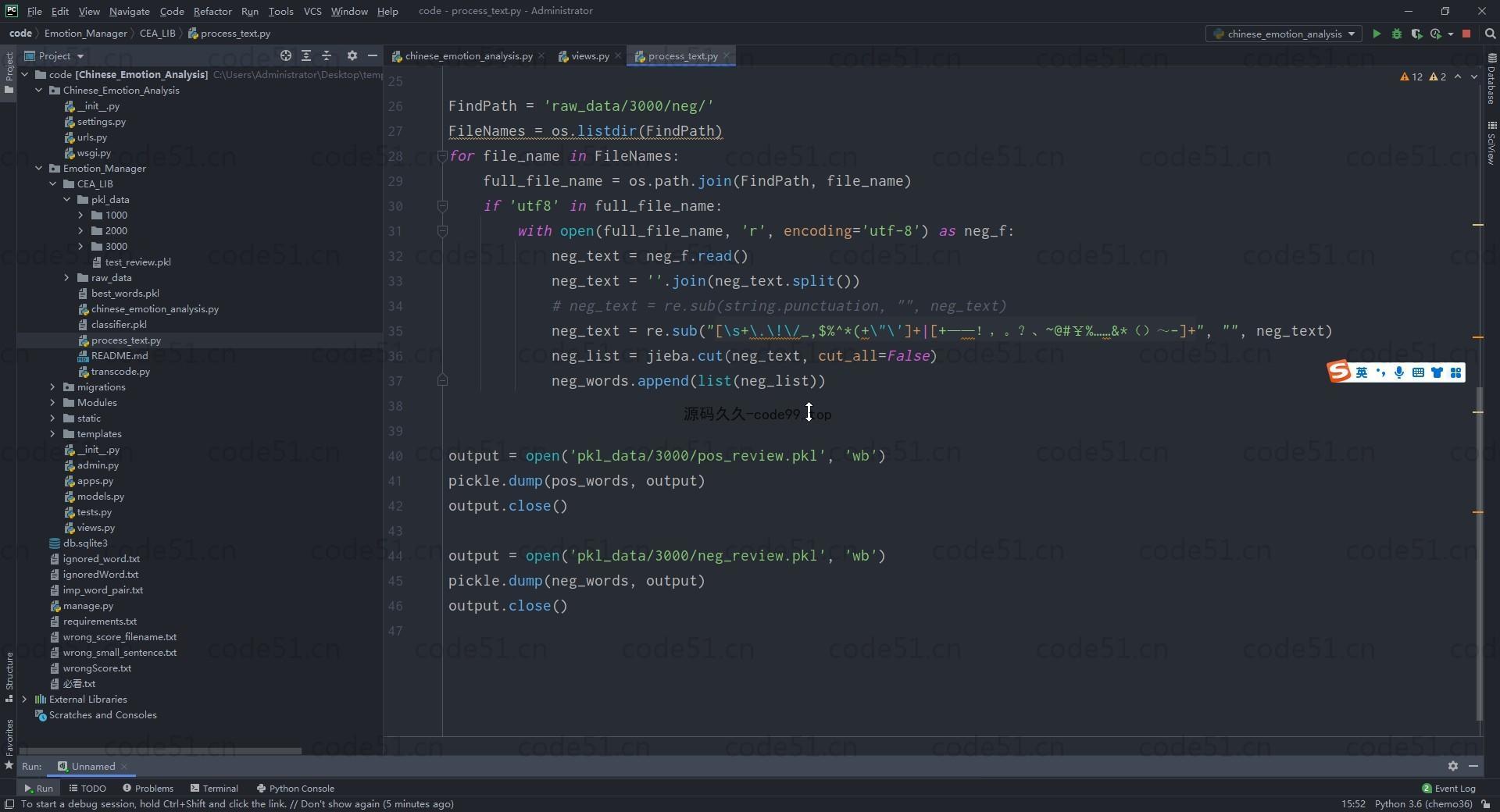Select db.sqlite3 file
Screen dimensions: 1500x812
tap(84, 543)
